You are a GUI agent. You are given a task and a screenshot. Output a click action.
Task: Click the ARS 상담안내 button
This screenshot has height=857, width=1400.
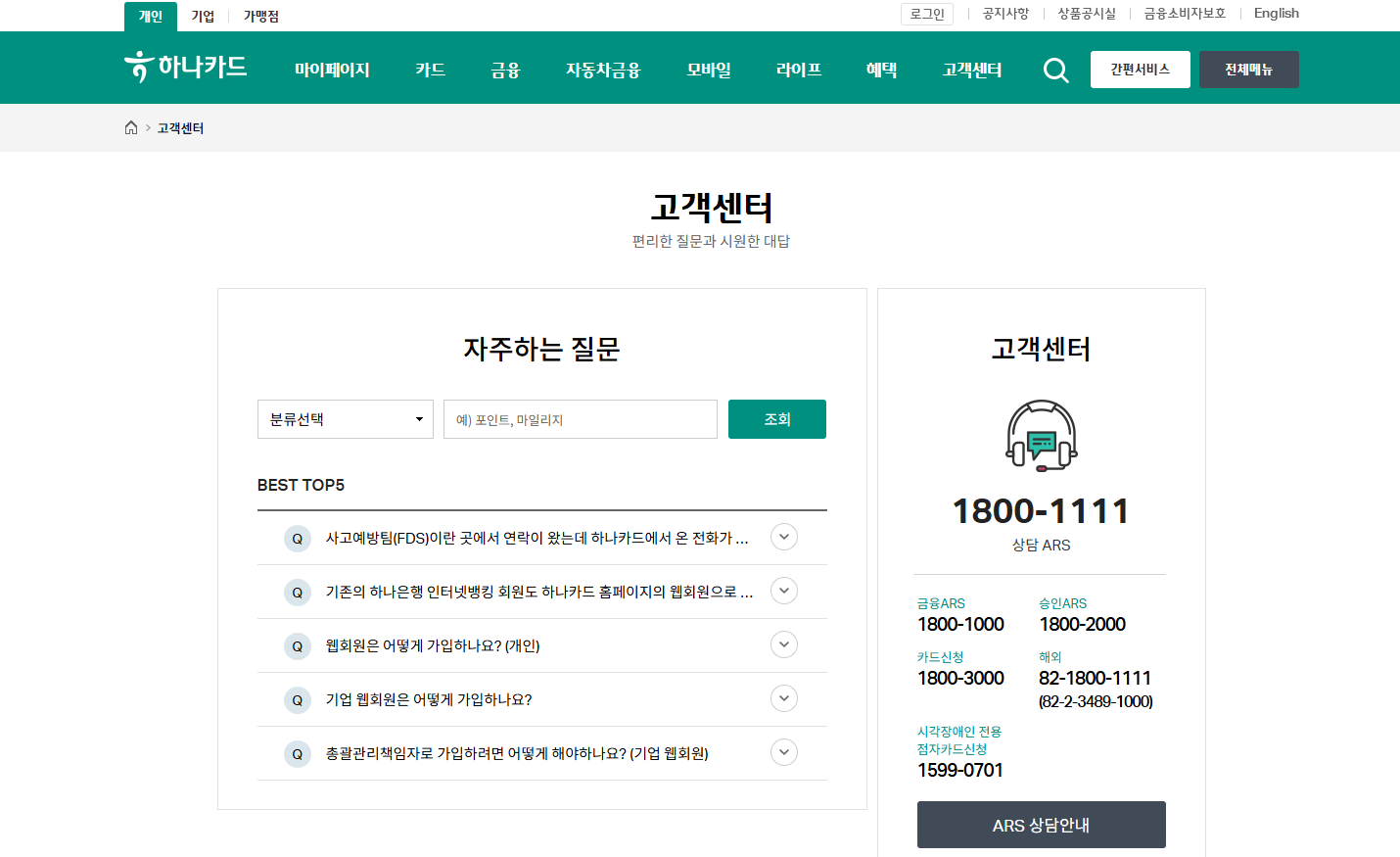click(x=1042, y=825)
